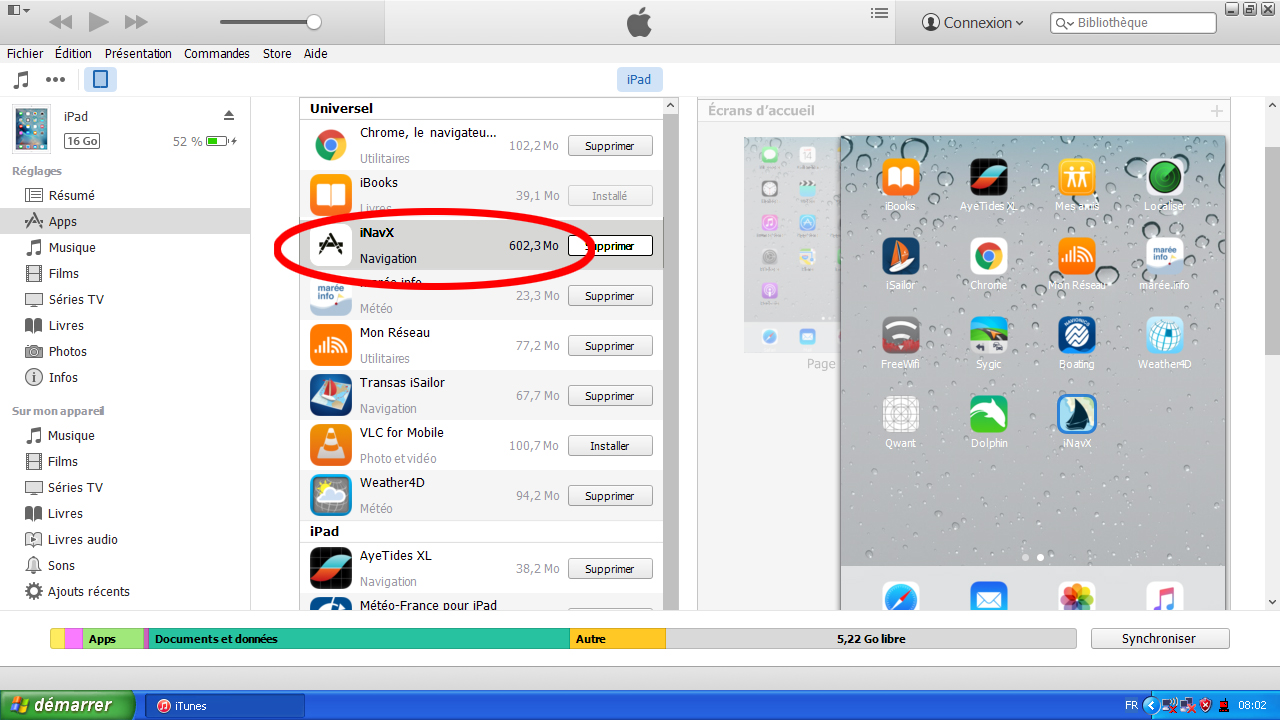Eject the iPad

click(229, 115)
